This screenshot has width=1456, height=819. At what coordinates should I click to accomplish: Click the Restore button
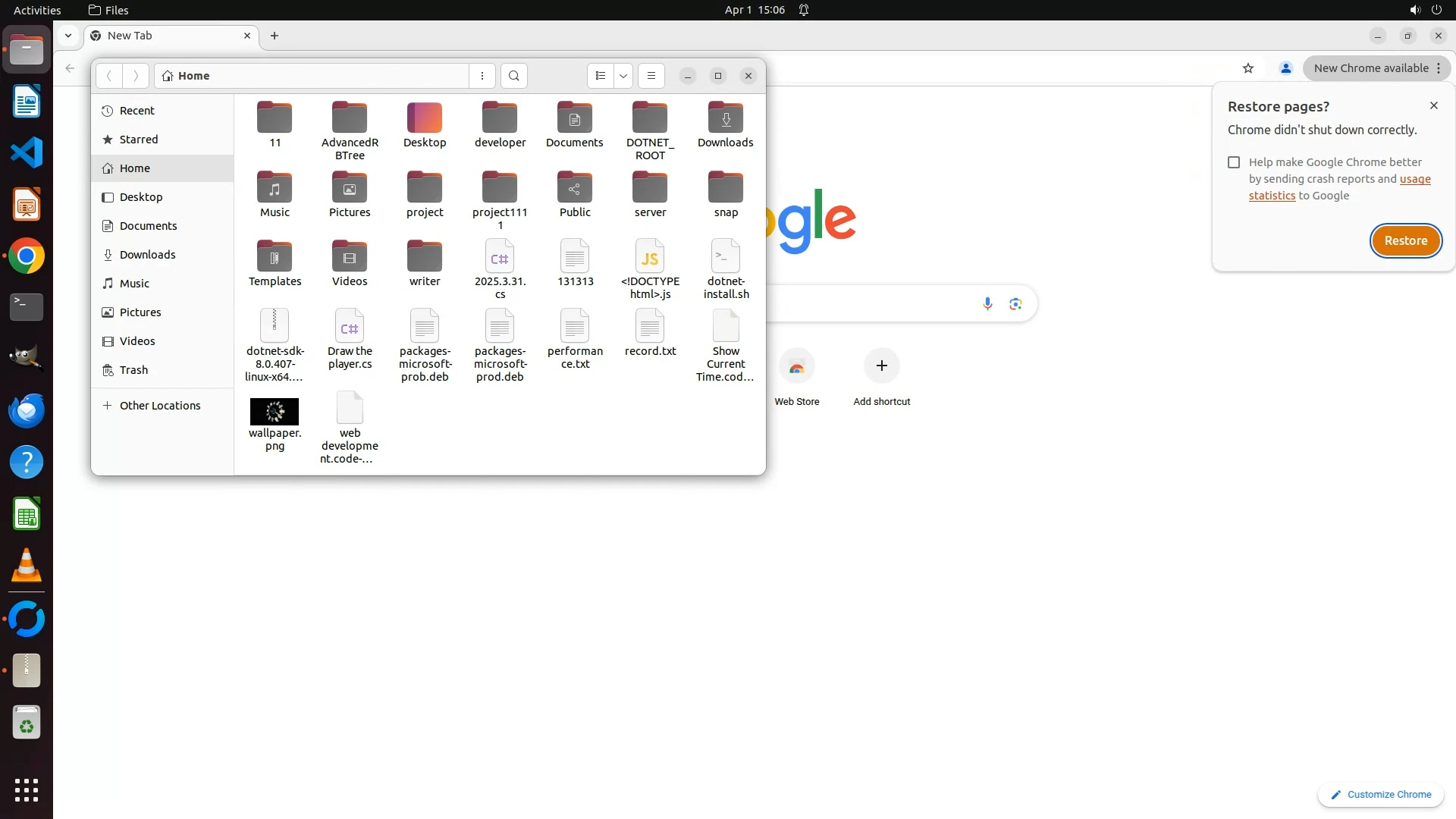(x=1405, y=240)
